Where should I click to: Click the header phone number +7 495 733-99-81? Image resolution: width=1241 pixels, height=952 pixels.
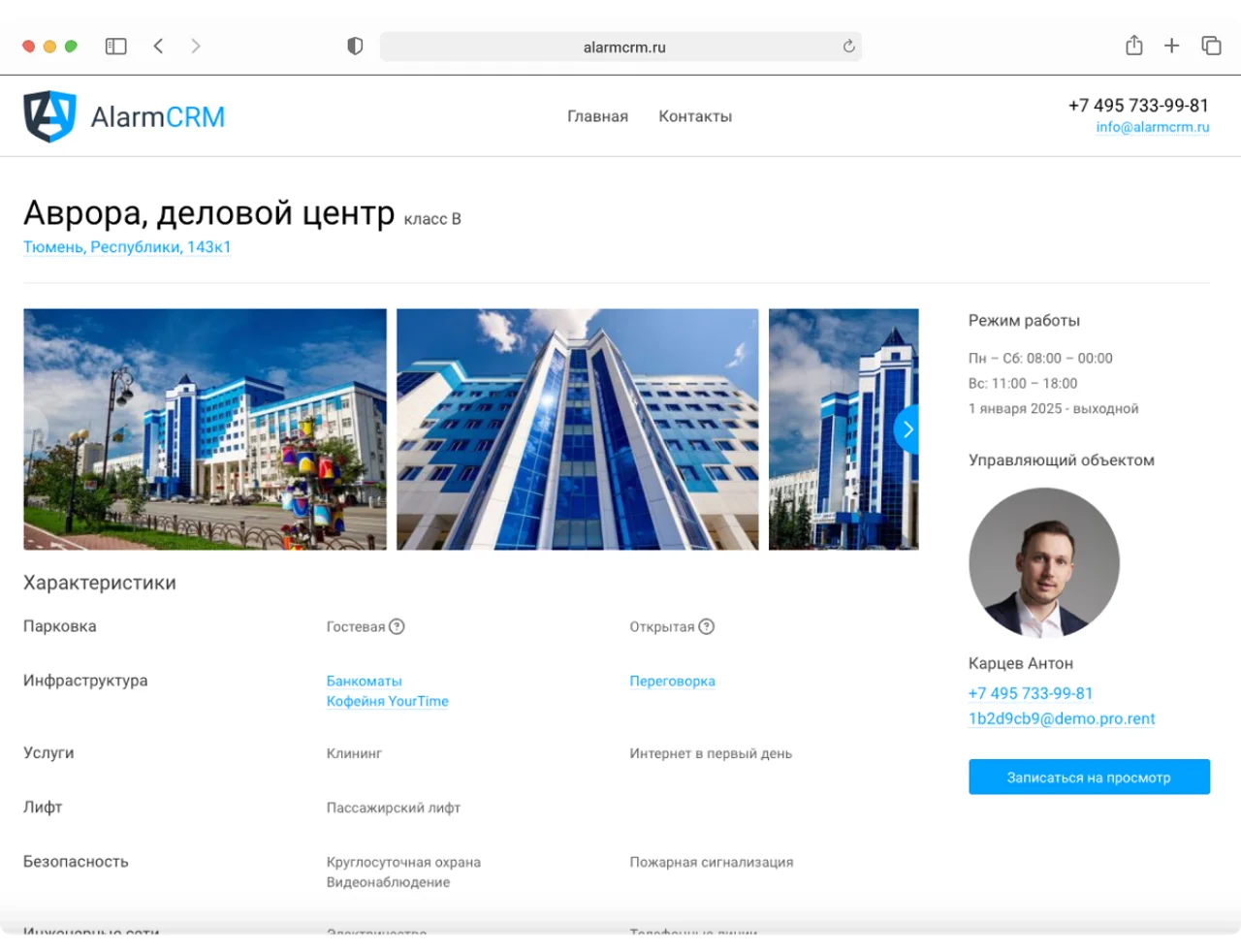(x=1138, y=105)
